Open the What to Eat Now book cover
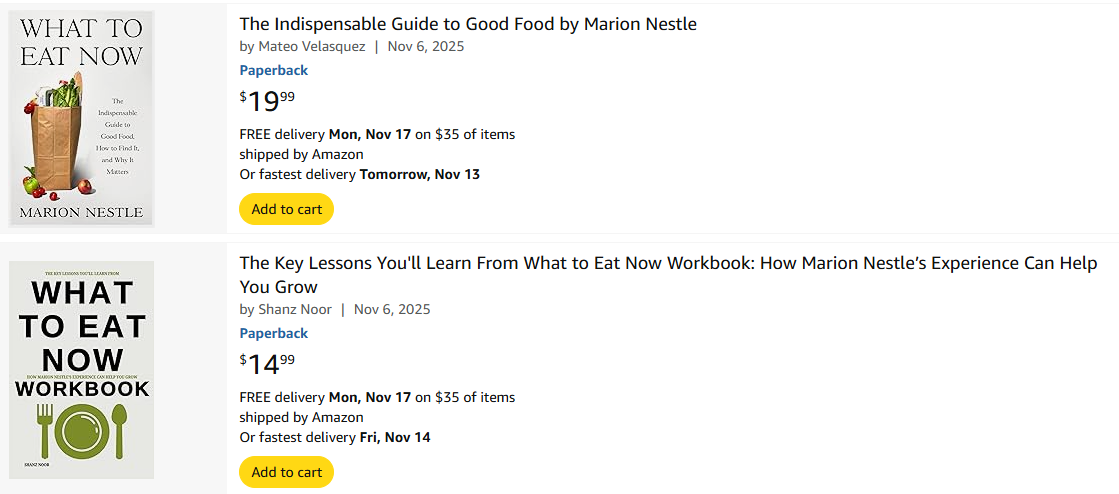The height and width of the screenshot is (494, 1119). (82, 117)
